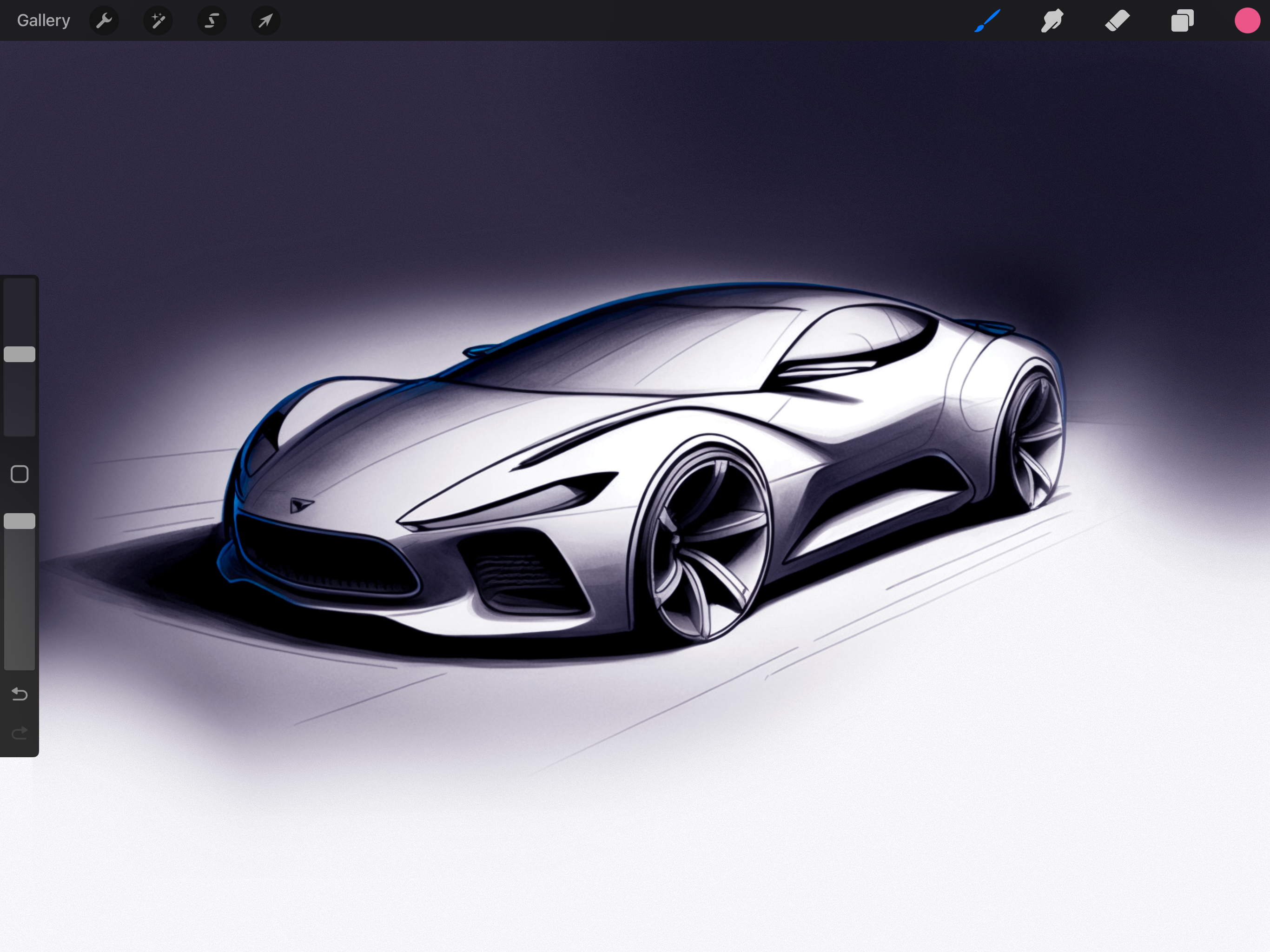Activate the Transform arrow tool

265,20
